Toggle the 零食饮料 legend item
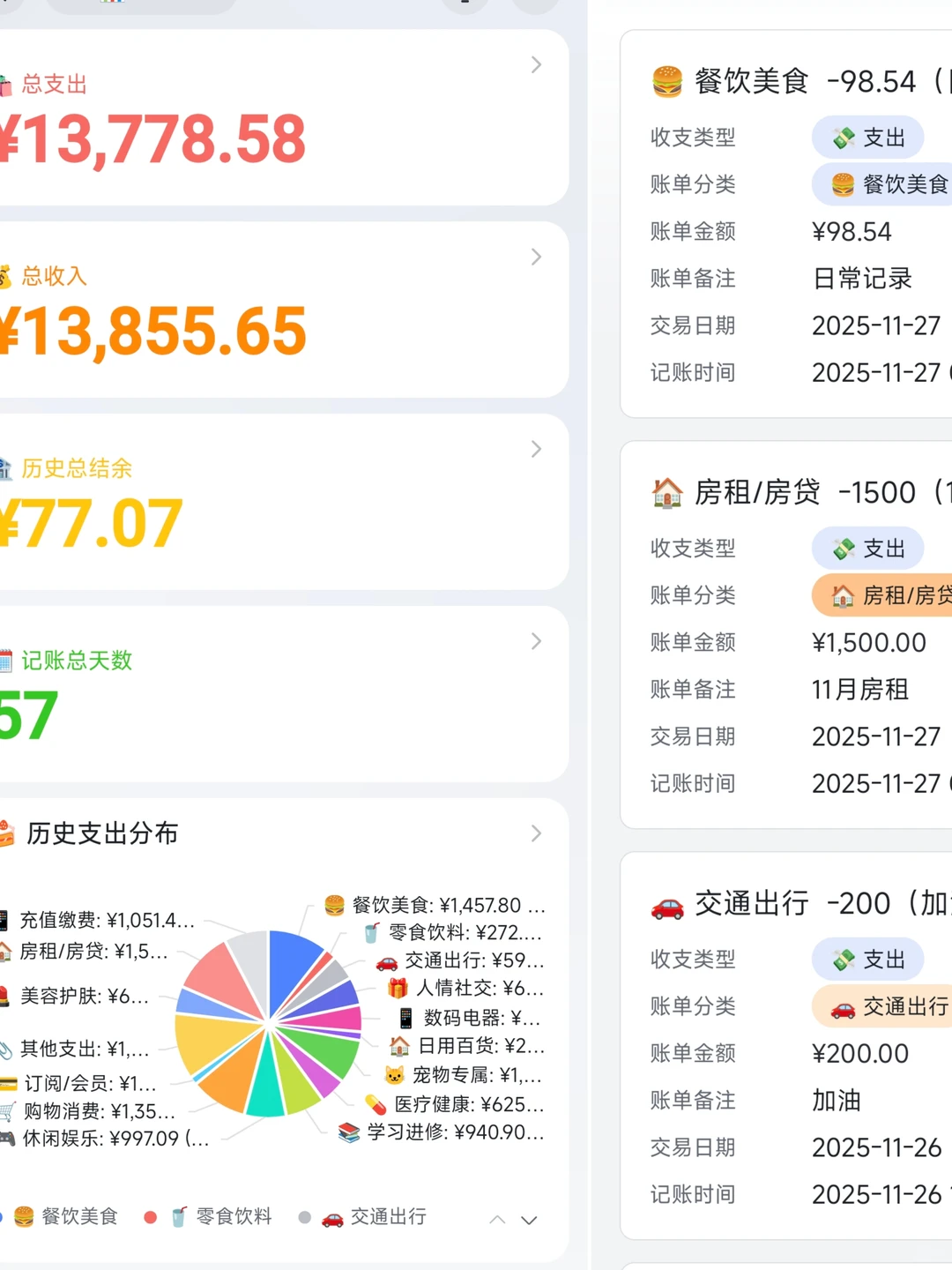 click(x=220, y=1216)
